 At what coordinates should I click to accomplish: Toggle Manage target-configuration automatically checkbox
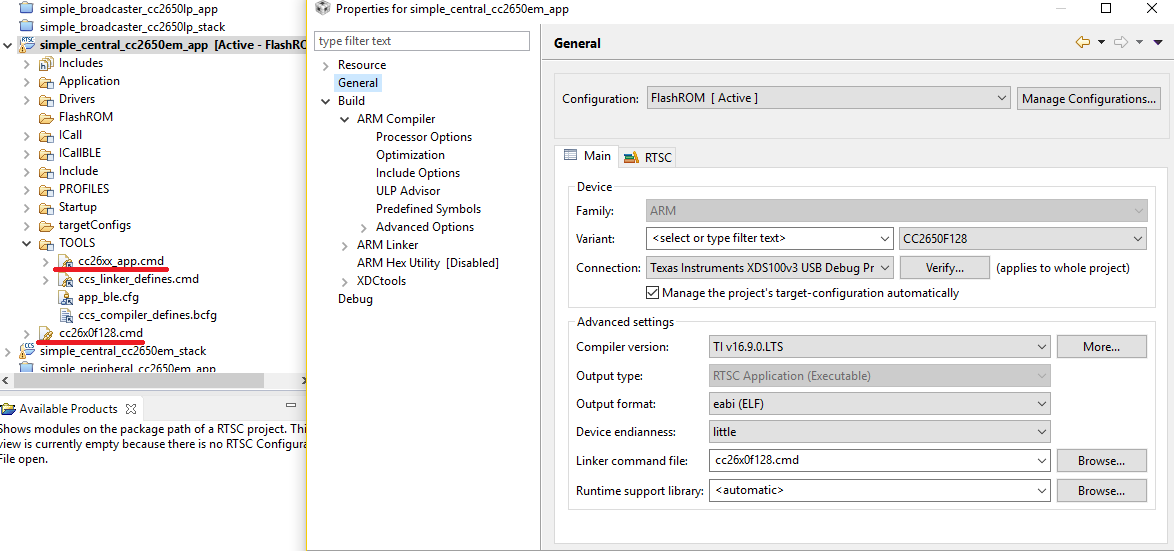[651, 293]
